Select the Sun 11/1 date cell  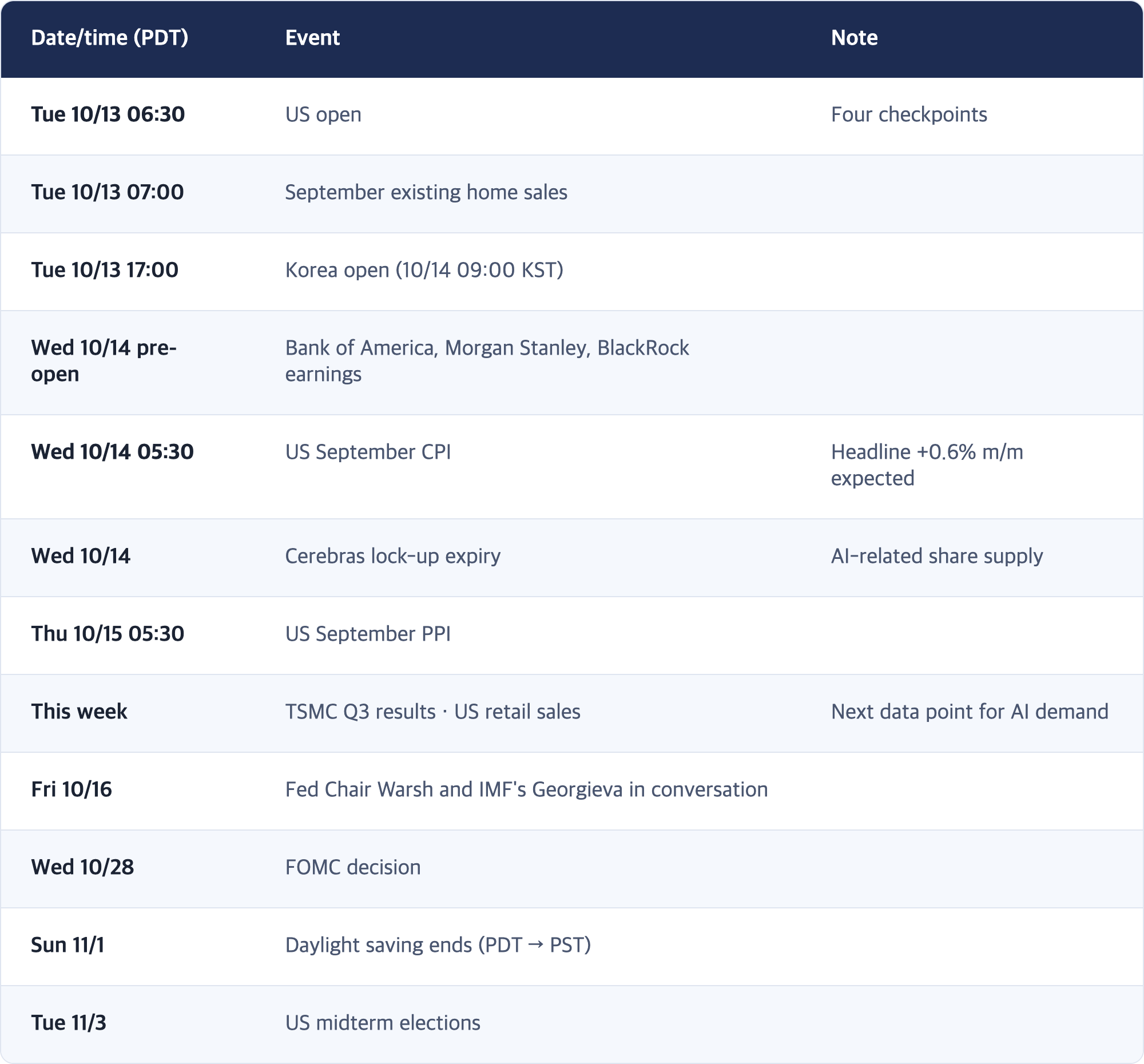(67, 946)
